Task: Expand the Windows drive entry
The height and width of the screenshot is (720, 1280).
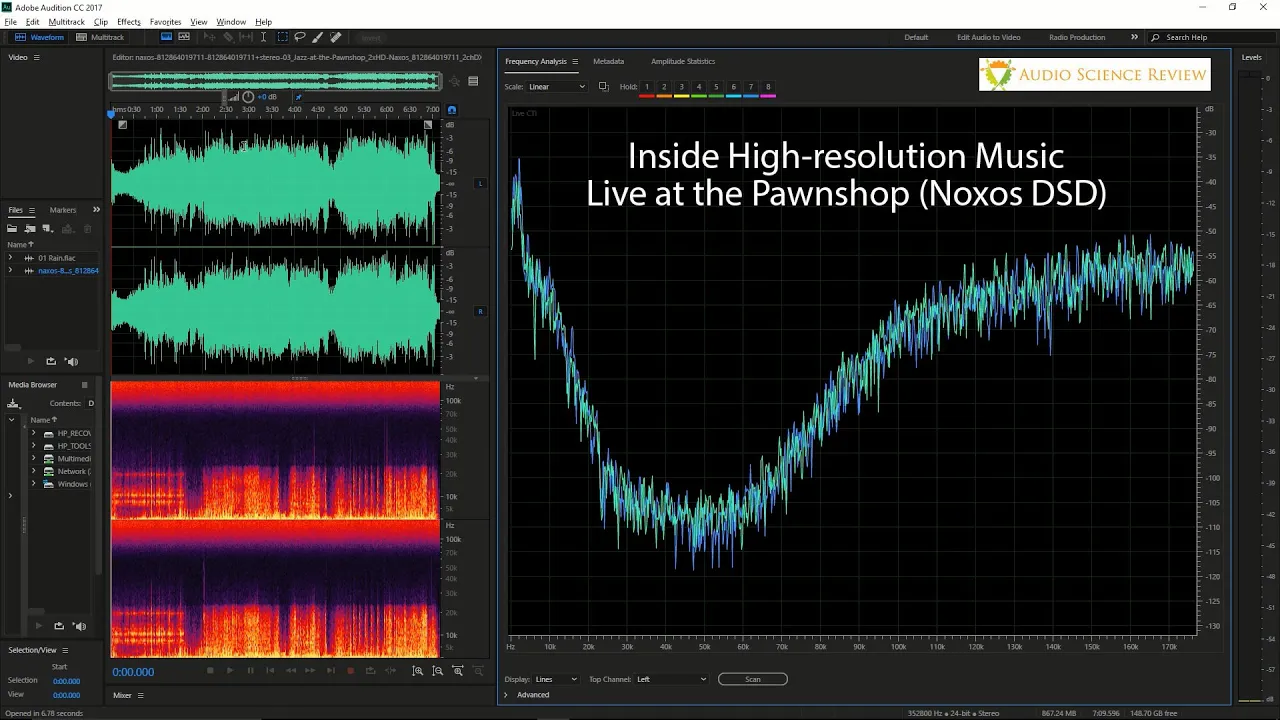Action: point(34,484)
